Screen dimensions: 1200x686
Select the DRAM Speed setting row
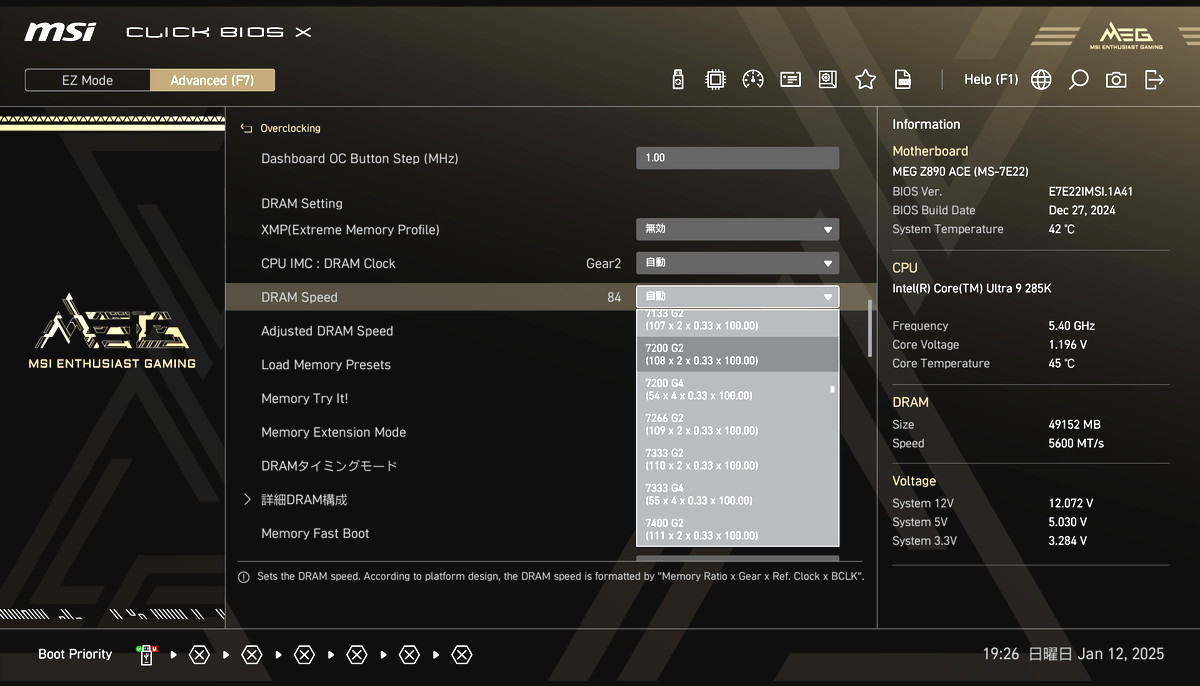(x=549, y=297)
